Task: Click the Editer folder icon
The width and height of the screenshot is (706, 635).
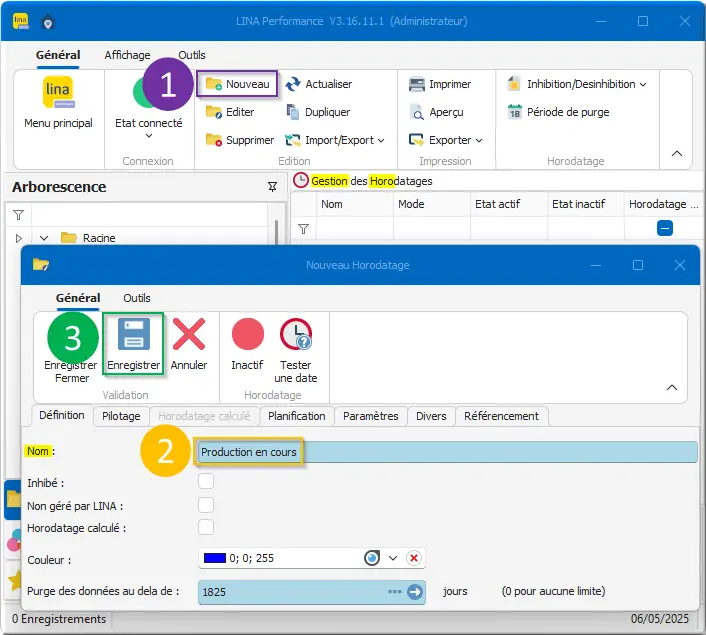Action: [213, 112]
